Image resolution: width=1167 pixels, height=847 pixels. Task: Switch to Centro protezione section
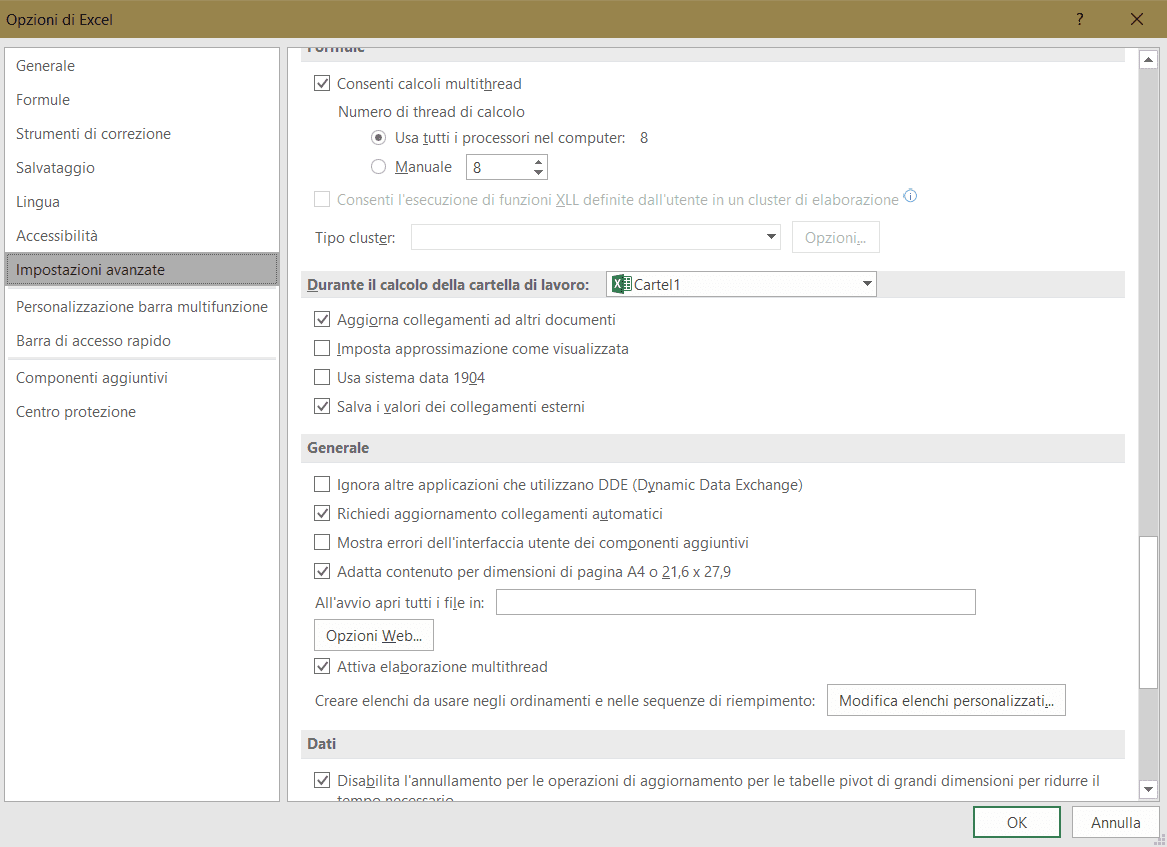tap(76, 412)
